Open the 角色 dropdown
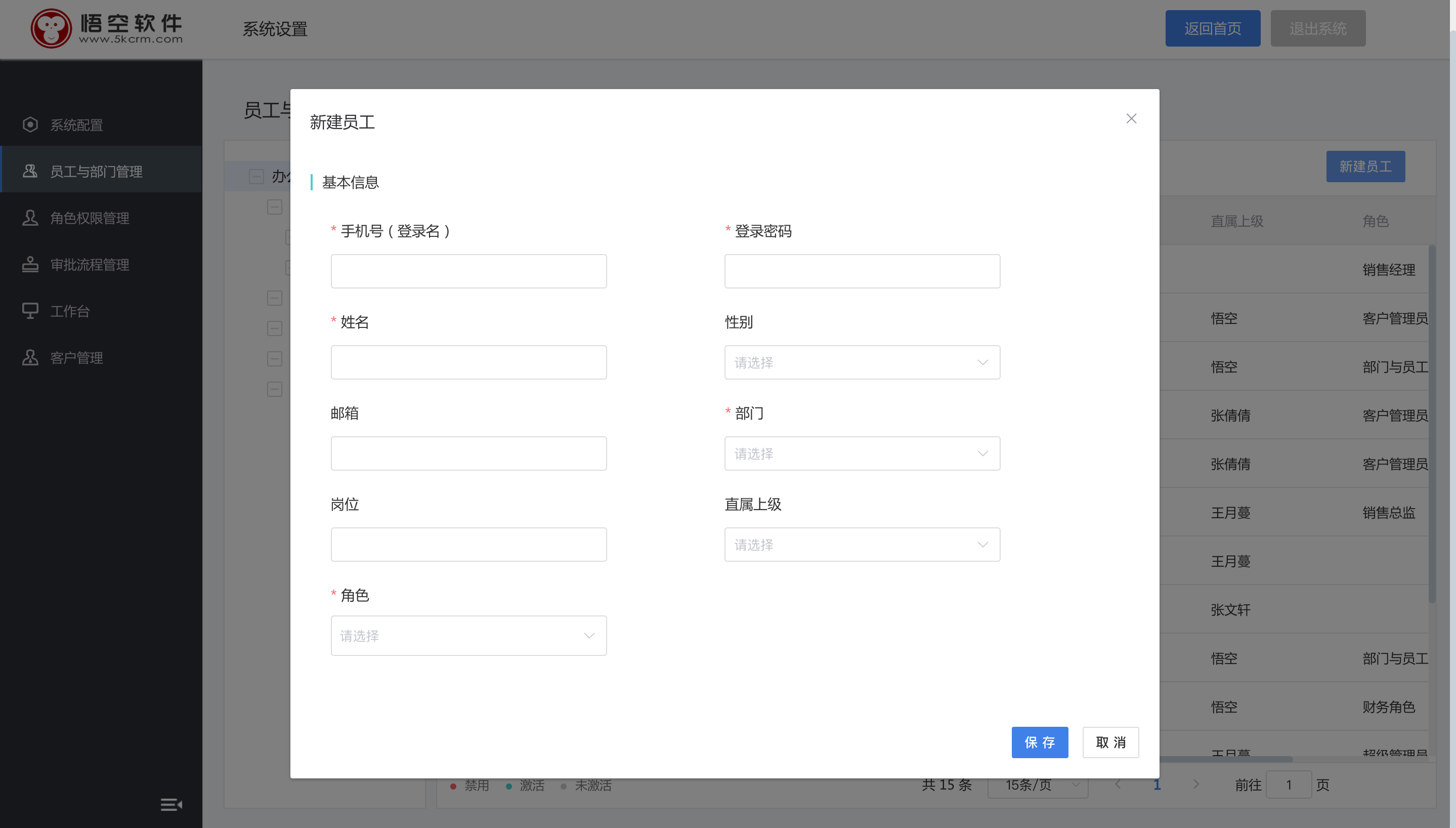This screenshot has width=1456, height=828. (x=468, y=635)
